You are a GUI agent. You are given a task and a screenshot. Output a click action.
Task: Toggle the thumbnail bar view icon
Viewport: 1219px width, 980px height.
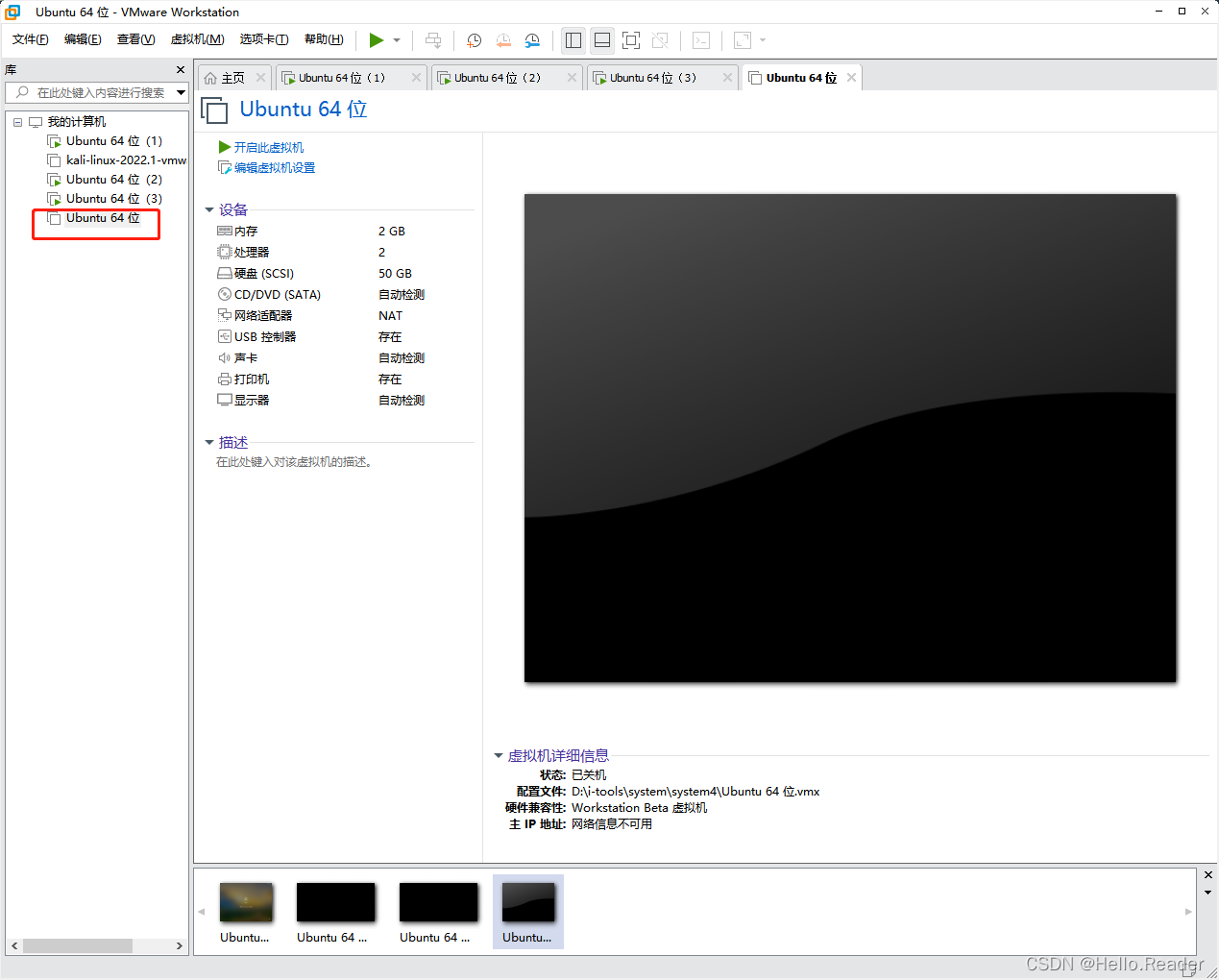[x=602, y=40]
